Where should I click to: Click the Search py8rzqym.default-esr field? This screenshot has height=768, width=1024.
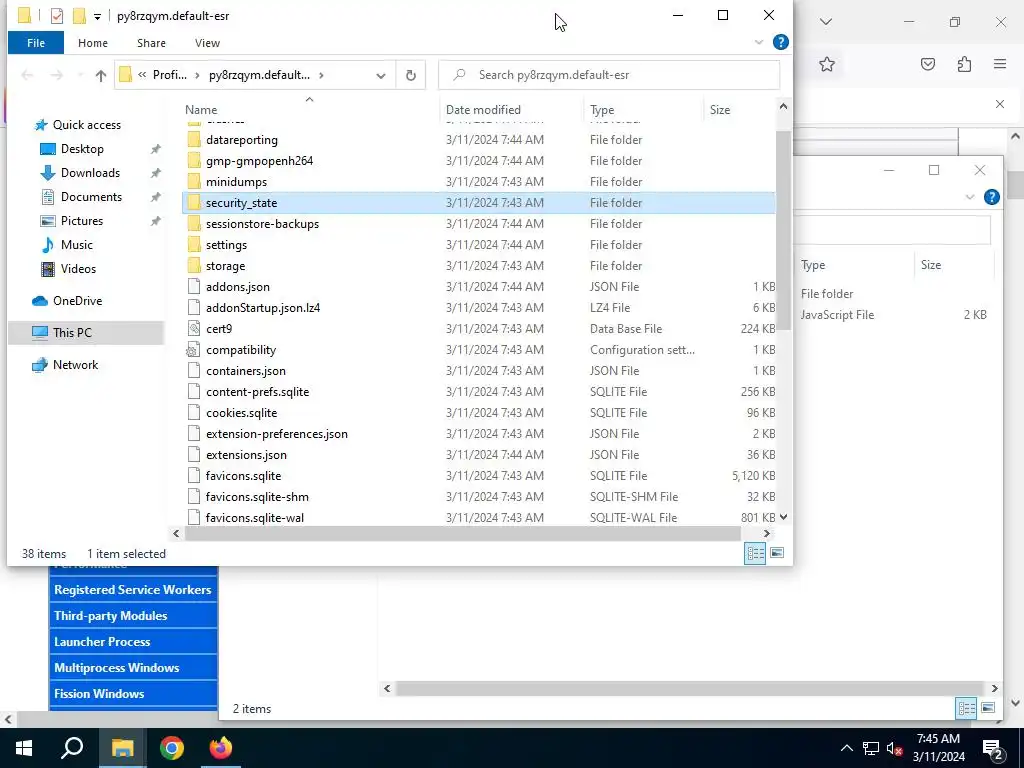[609, 75]
